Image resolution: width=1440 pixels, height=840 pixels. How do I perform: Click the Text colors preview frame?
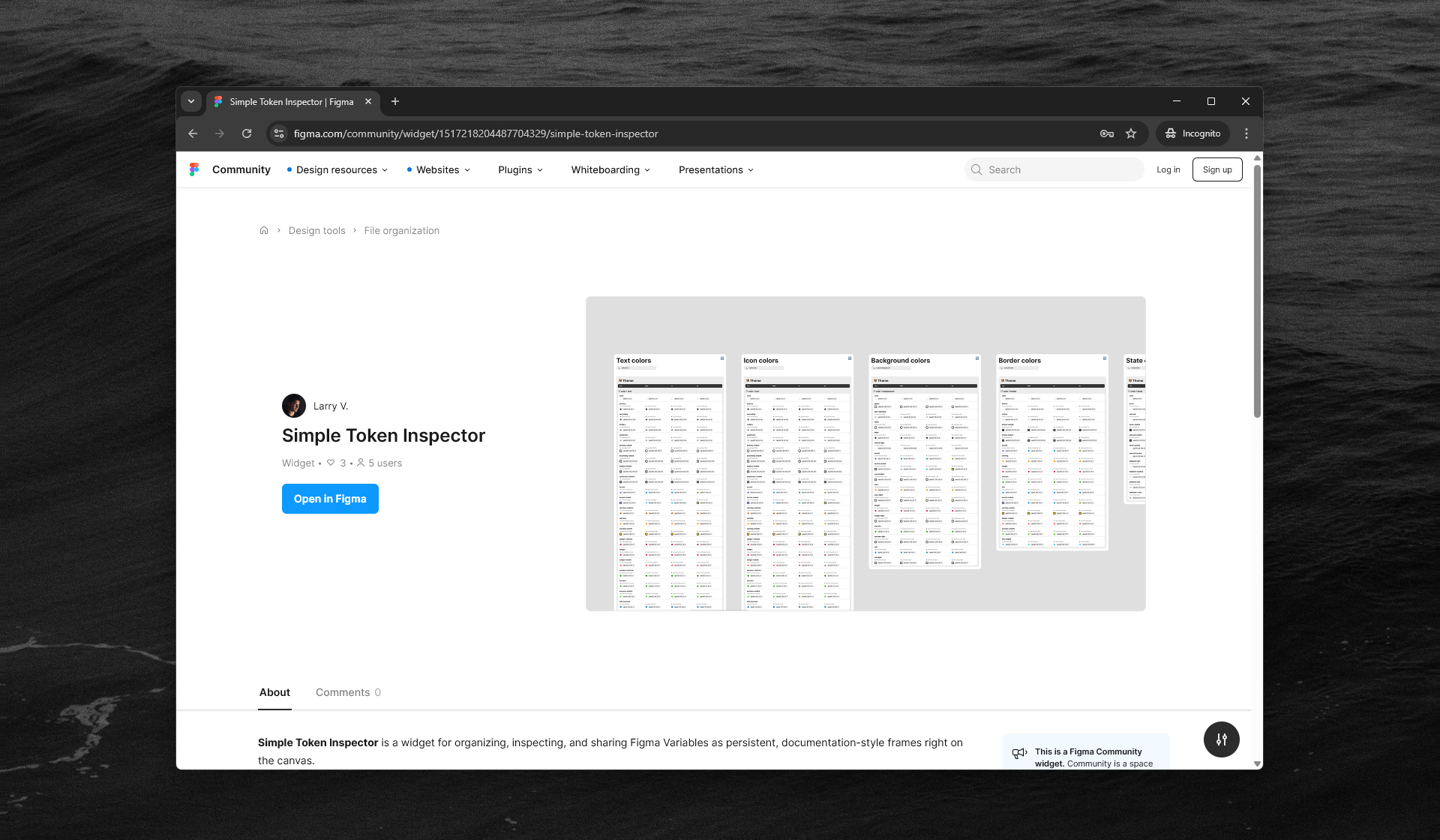point(670,482)
